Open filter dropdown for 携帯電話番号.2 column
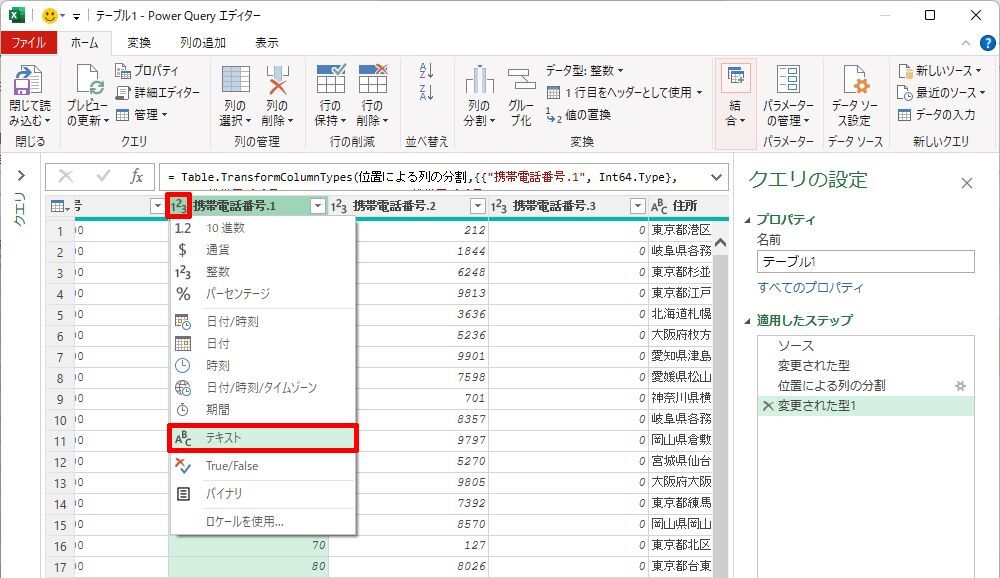Image resolution: width=1000 pixels, height=578 pixels. 477,206
